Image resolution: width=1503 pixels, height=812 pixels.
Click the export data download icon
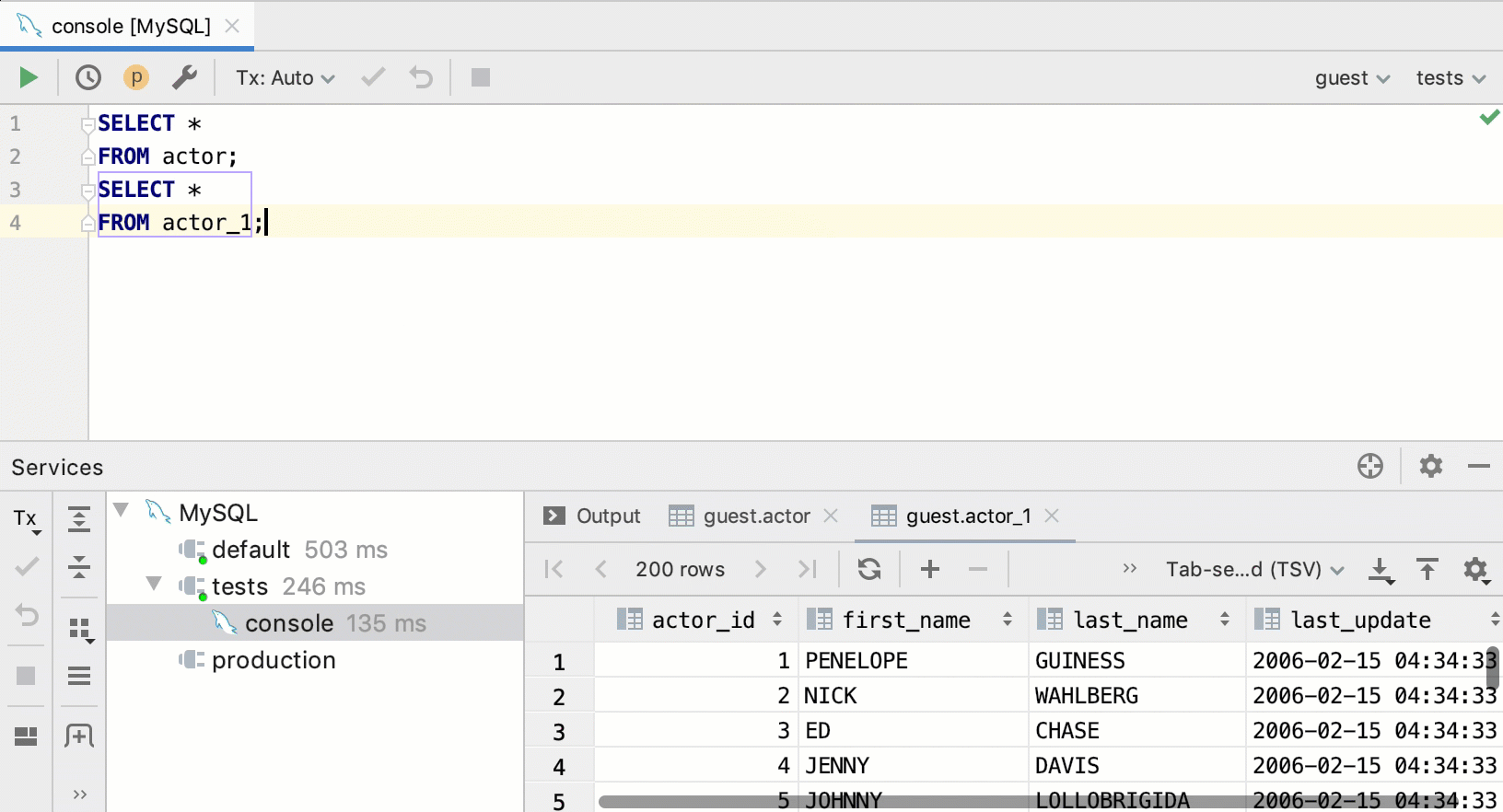[1380, 570]
